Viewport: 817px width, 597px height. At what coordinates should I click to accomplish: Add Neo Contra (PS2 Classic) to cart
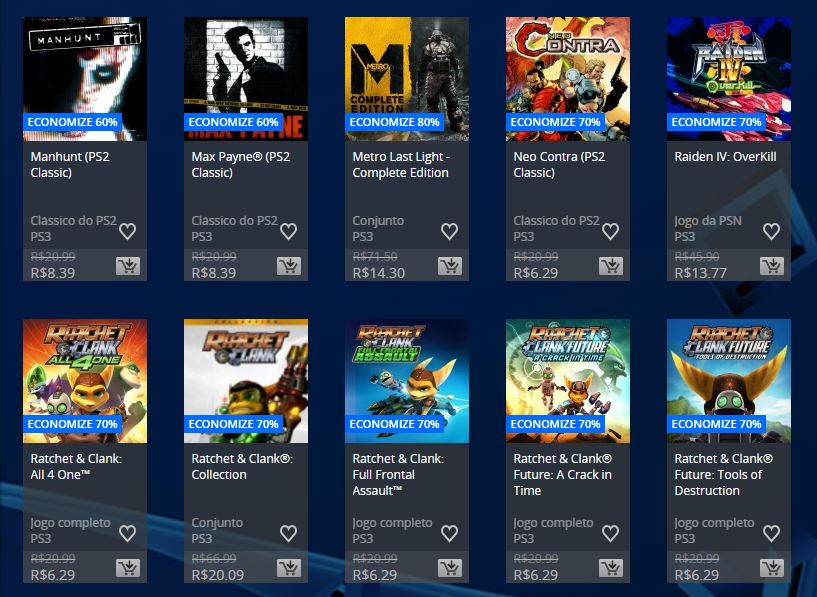tap(611, 266)
